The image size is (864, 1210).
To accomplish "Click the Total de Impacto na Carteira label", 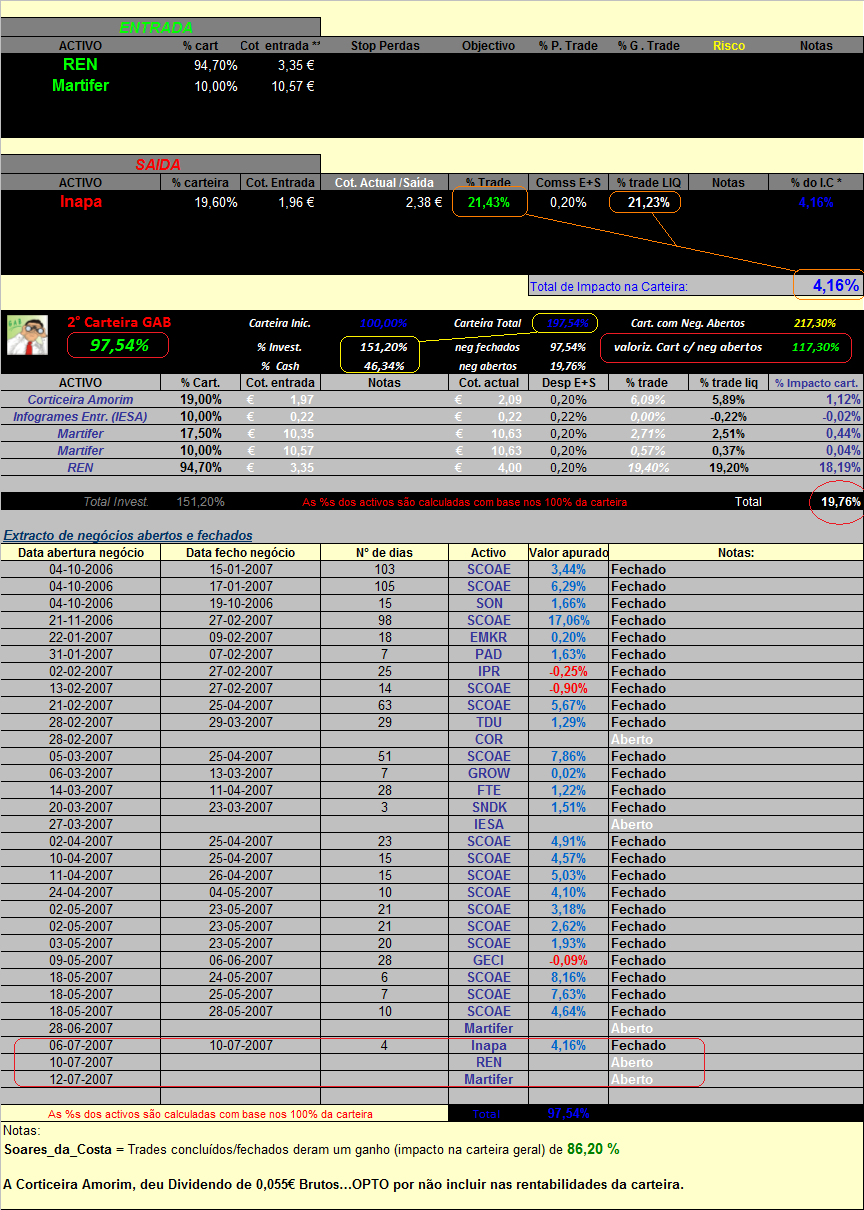I will point(608,287).
